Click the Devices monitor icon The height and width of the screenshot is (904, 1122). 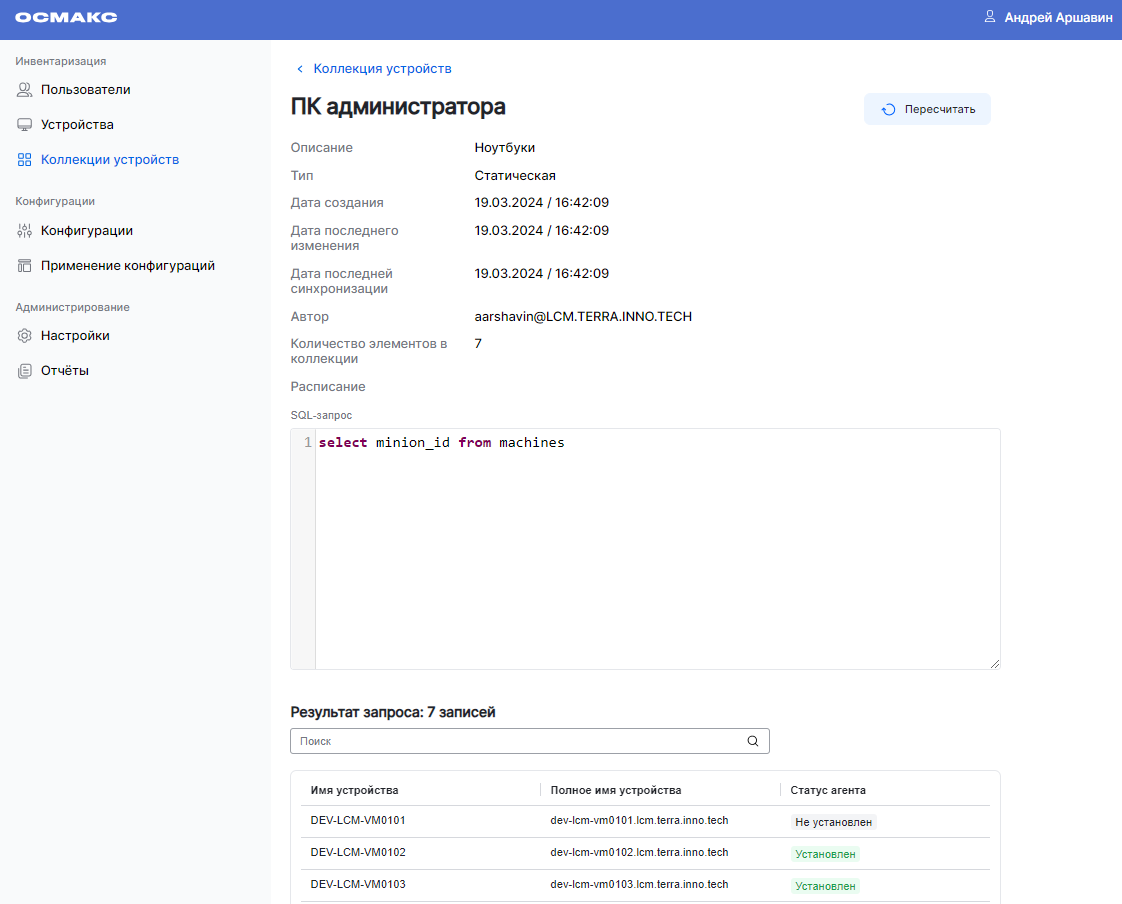(x=25, y=125)
